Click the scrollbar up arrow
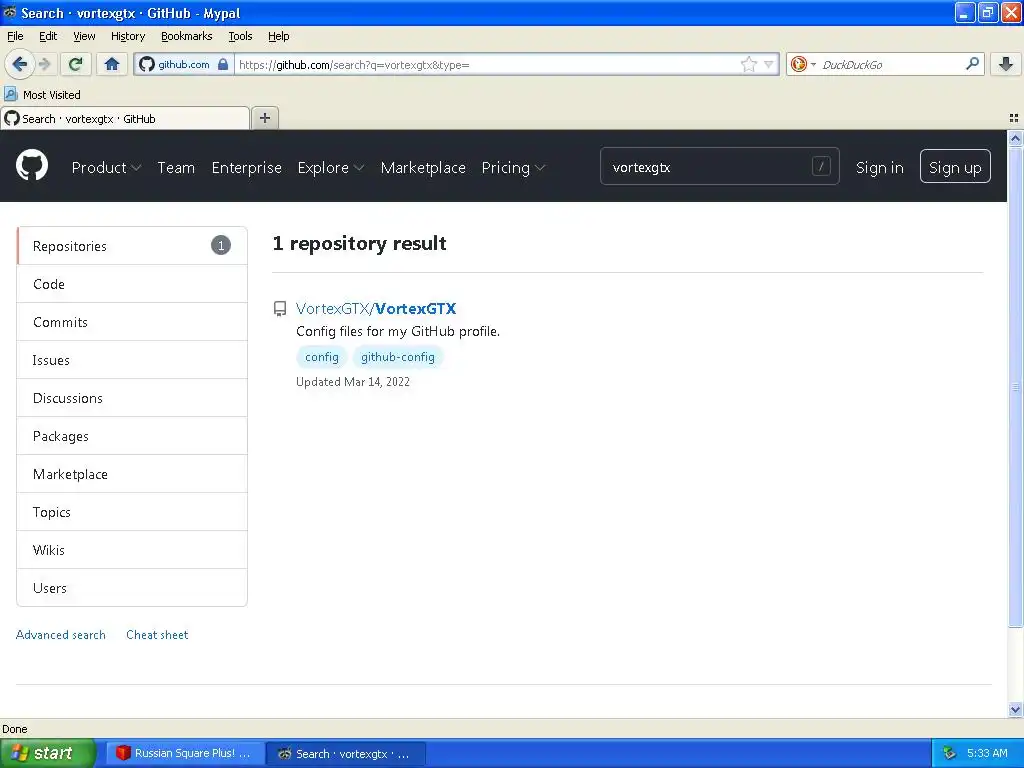Screen dimensions: 1024x768 point(1015,138)
